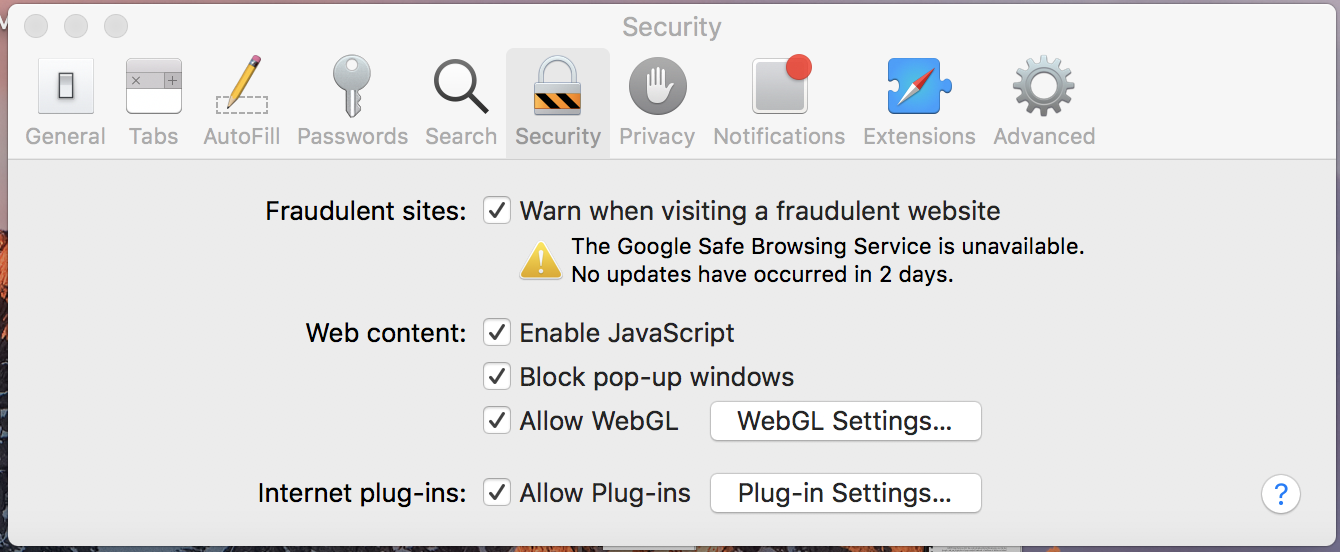Screen dimensions: 1340x552
Task: Toggle the Allow WebGL checkbox
Action: pyautogui.click(x=497, y=420)
